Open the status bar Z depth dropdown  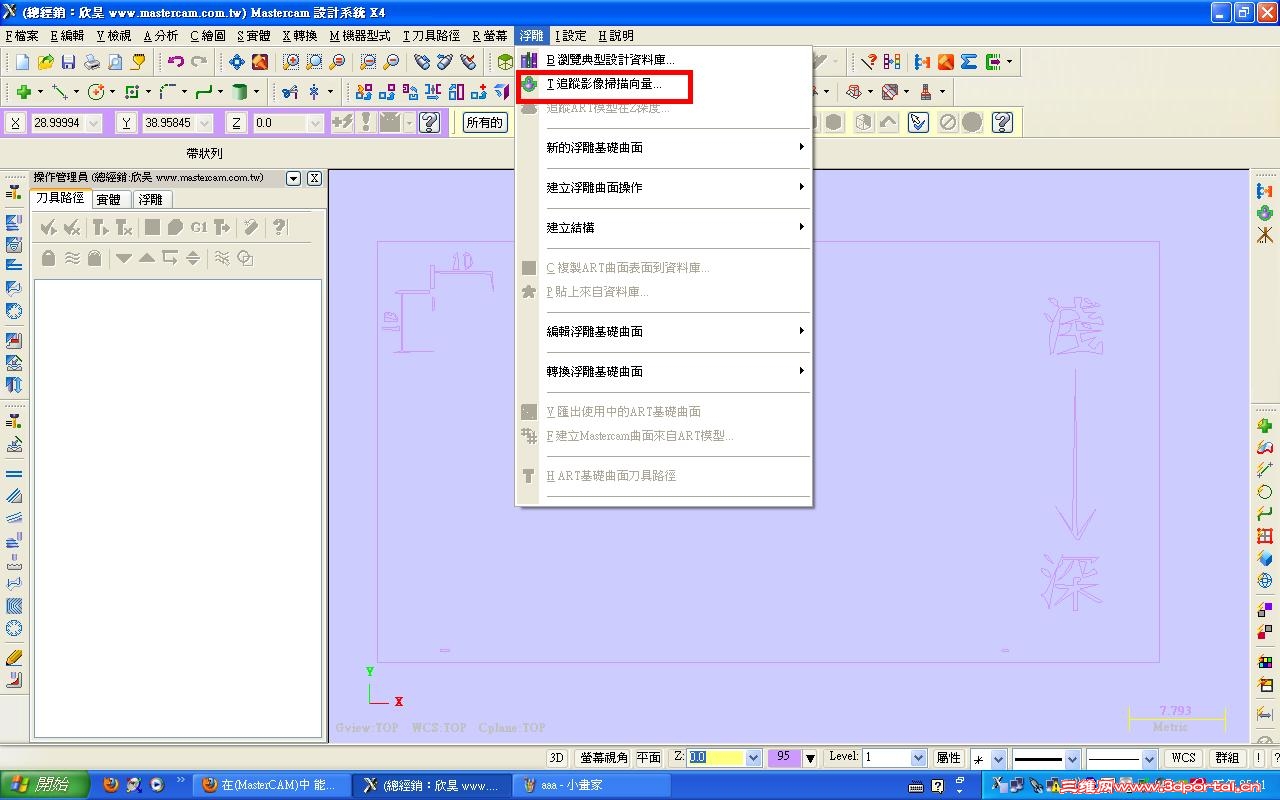click(x=754, y=758)
